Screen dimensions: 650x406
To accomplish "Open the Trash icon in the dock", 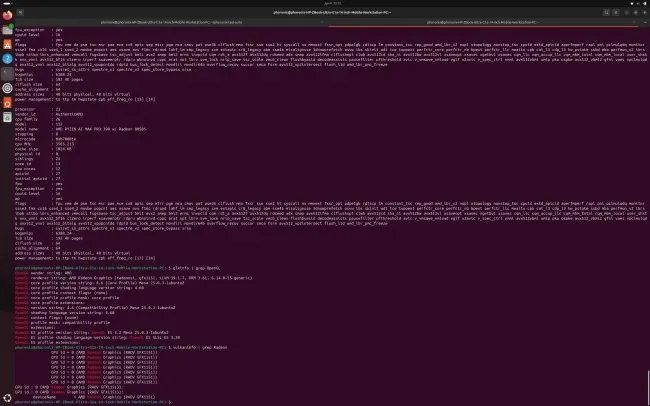I will click(x=7, y=117).
